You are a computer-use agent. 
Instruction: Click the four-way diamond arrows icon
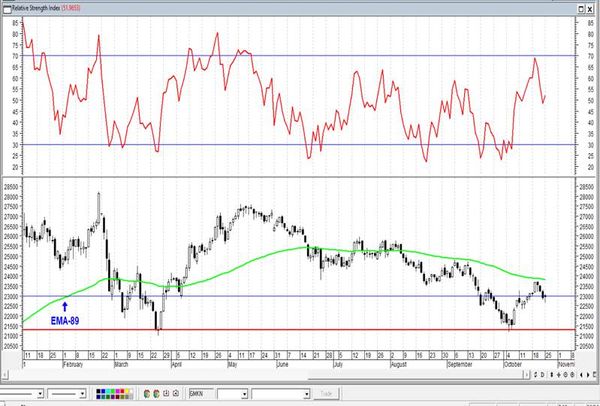coord(559,375)
